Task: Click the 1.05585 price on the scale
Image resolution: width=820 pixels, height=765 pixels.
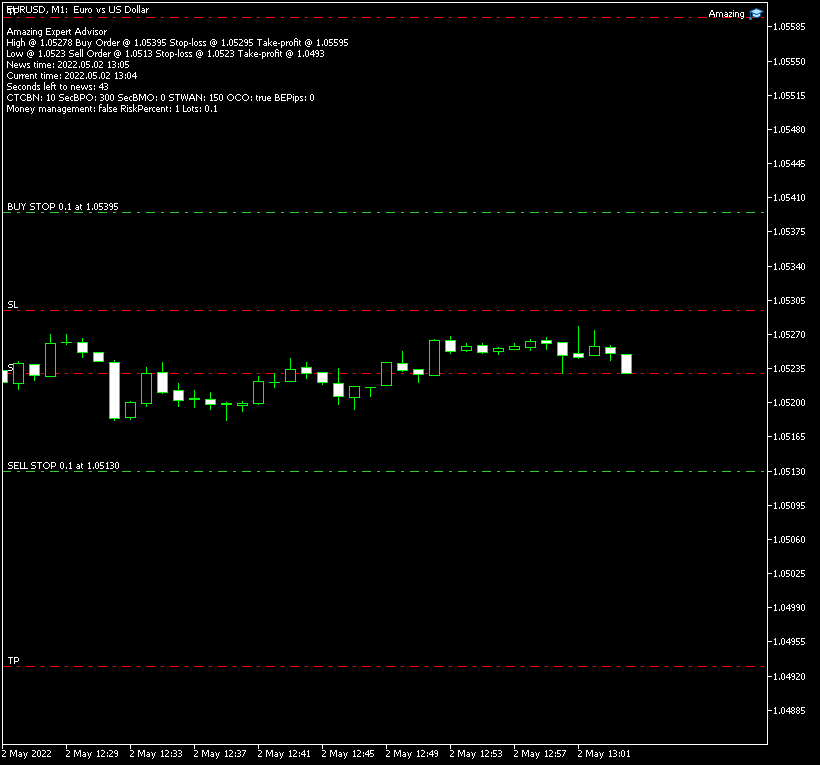Action: click(x=790, y=26)
